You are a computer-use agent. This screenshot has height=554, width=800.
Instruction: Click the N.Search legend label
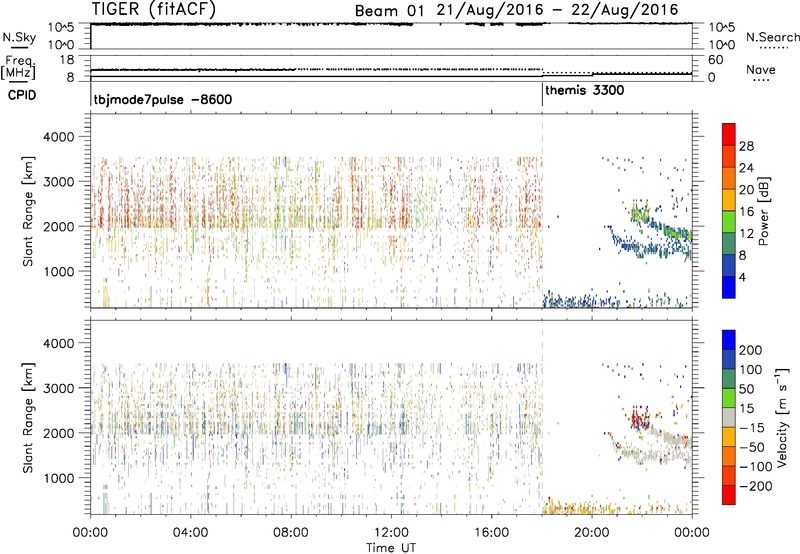[x=772, y=37]
